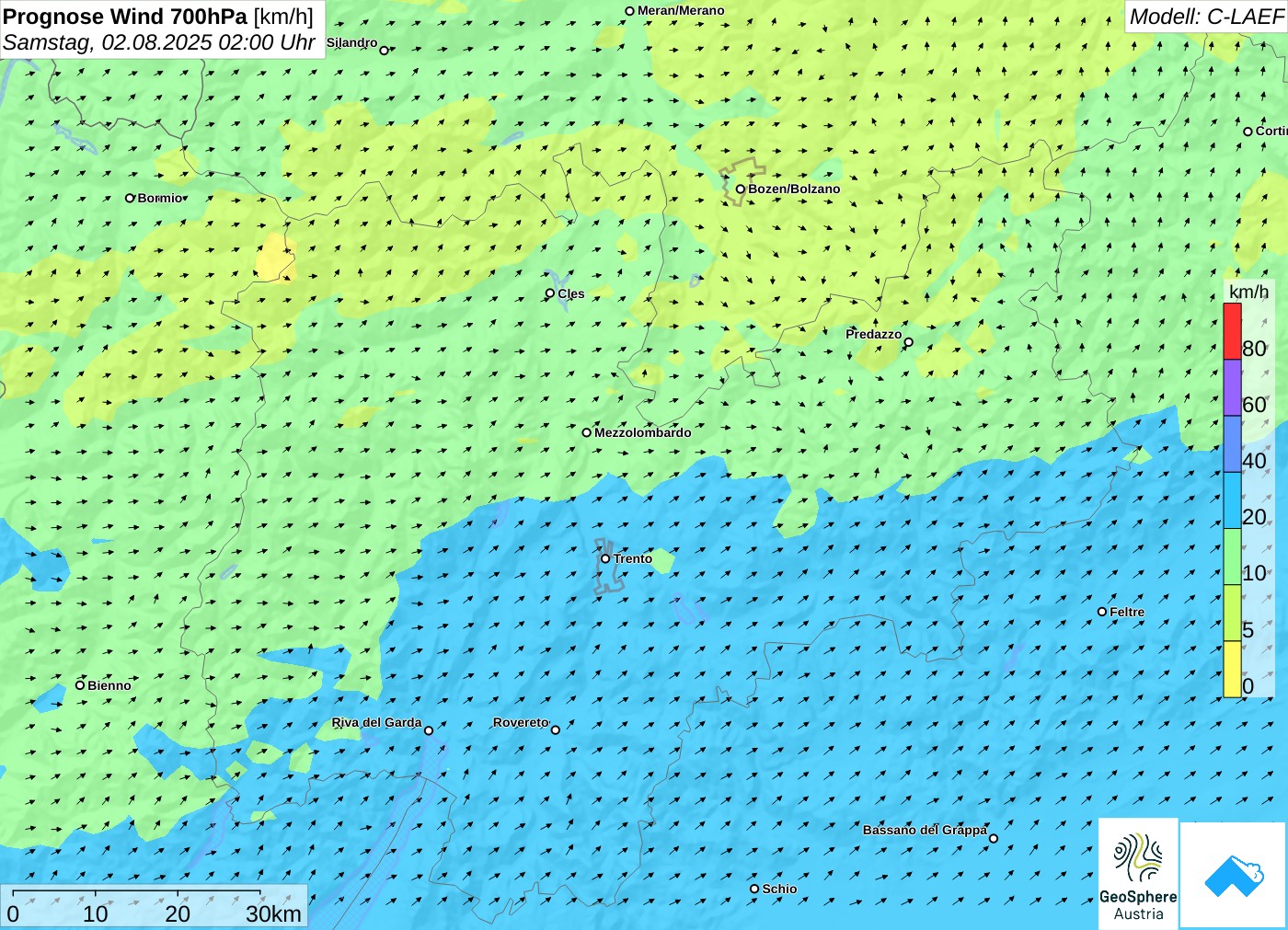1288x930 pixels.
Task: Click the Feltre city marker
Action: pyautogui.click(x=1102, y=612)
